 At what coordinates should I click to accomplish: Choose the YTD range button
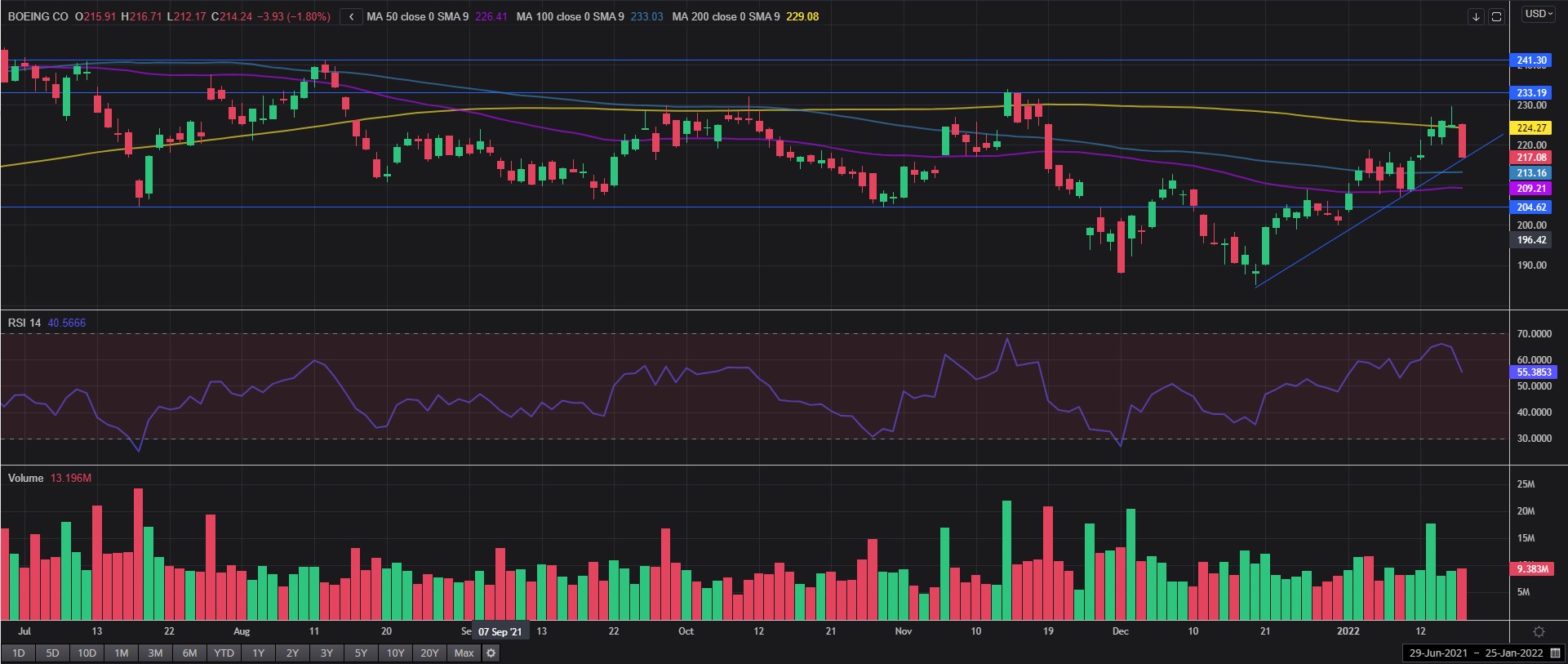(x=224, y=653)
